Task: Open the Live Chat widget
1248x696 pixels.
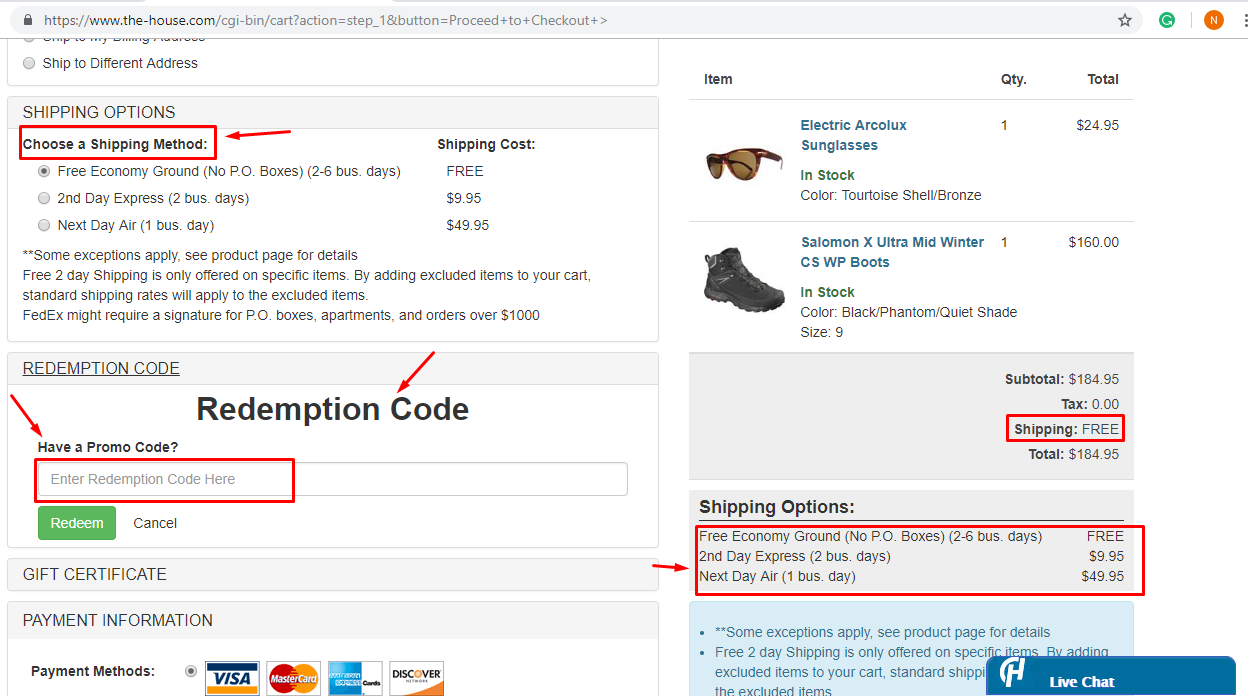Action: pyautogui.click(x=1110, y=676)
